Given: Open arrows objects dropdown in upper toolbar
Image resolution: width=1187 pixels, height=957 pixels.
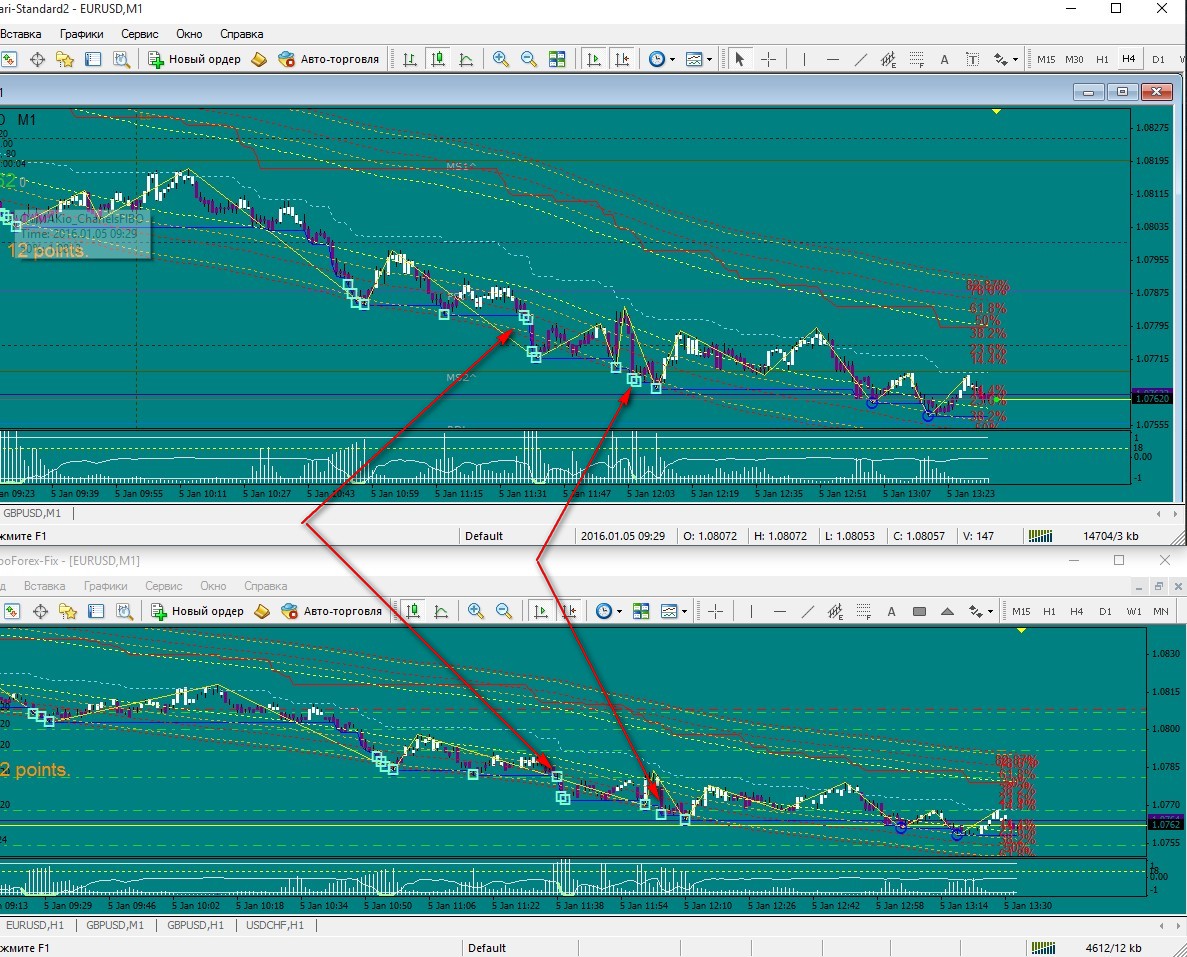Looking at the screenshot, I should pos(1006,59).
